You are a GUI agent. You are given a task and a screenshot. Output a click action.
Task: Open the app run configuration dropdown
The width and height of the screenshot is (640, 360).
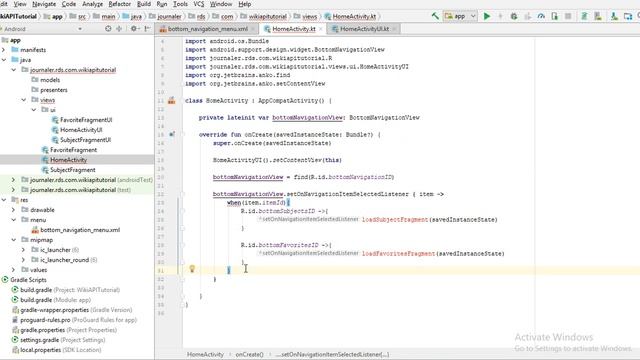pyautogui.click(x=460, y=16)
